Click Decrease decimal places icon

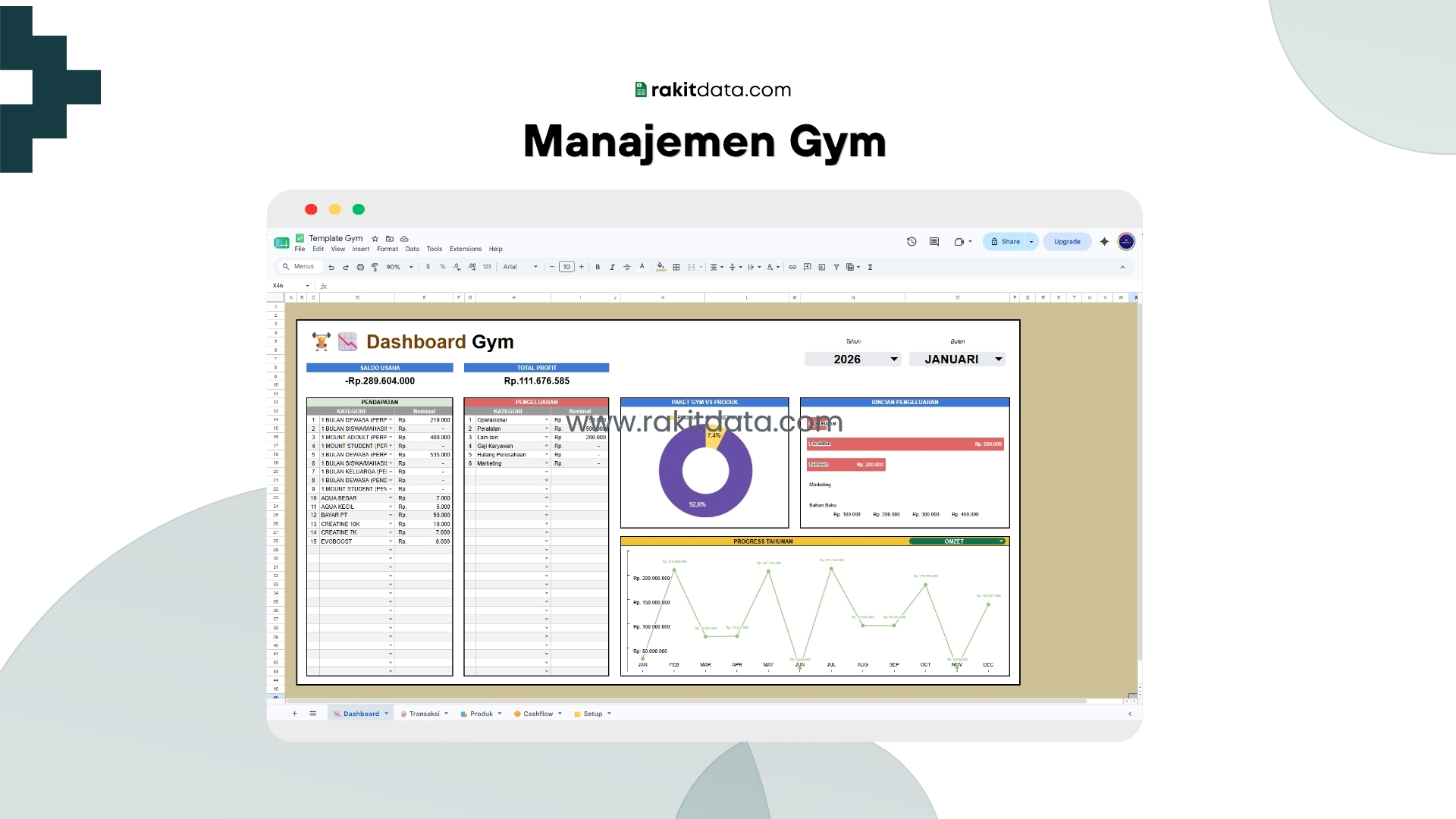click(457, 267)
